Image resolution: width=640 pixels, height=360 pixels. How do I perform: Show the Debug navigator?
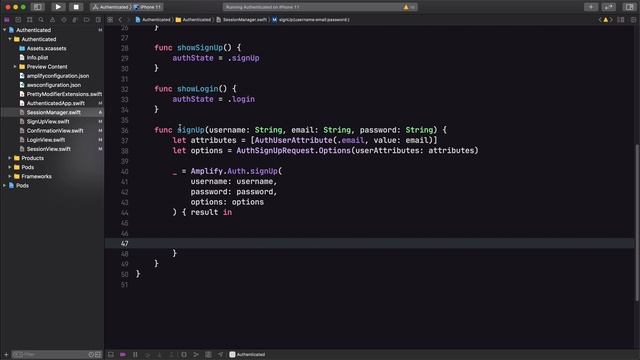(75, 20)
